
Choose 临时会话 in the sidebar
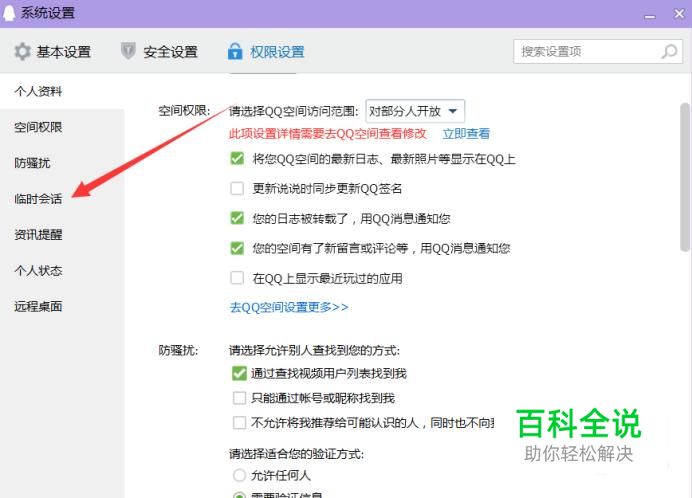[x=38, y=199]
